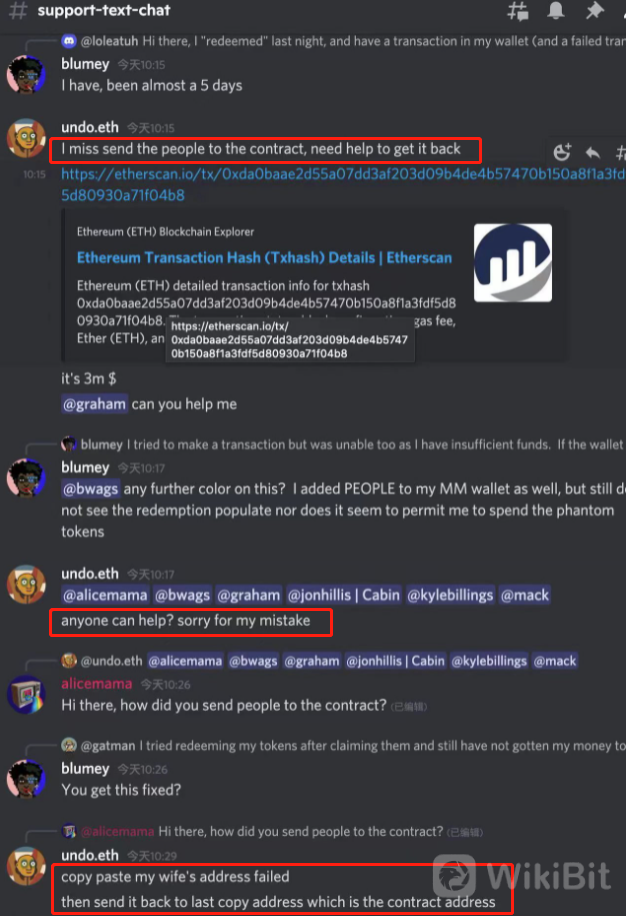The height and width of the screenshot is (916, 626).
Task: Open the Threads icon in the header
Action: (x=517, y=11)
